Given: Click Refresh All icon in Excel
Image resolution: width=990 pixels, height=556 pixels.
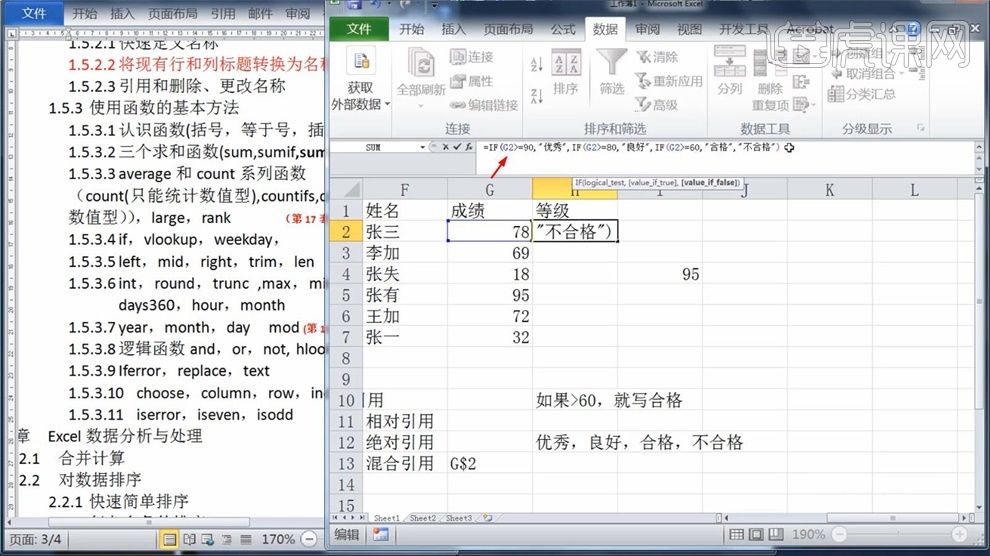Looking at the screenshot, I should tap(421, 64).
